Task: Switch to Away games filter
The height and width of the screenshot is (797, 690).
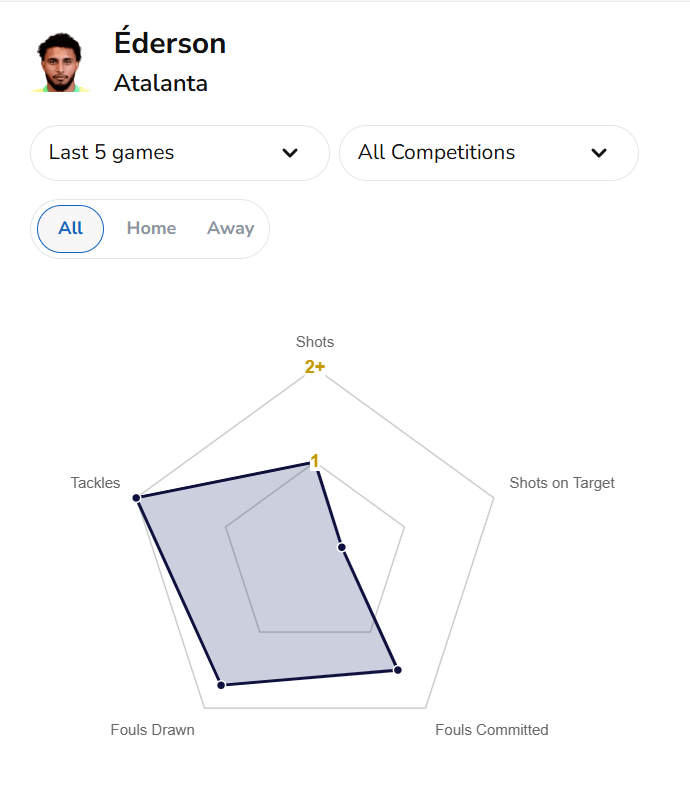Action: coord(230,228)
